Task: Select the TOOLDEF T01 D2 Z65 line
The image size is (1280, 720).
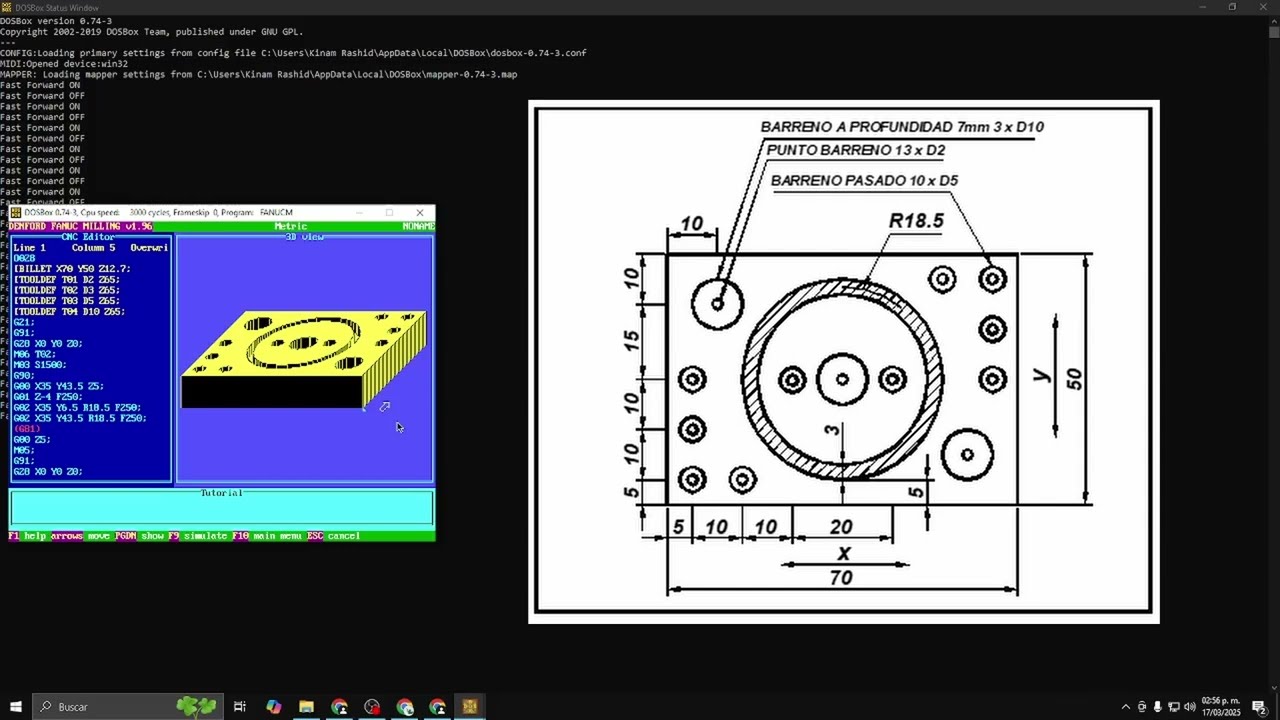Action: tap(67, 279)
